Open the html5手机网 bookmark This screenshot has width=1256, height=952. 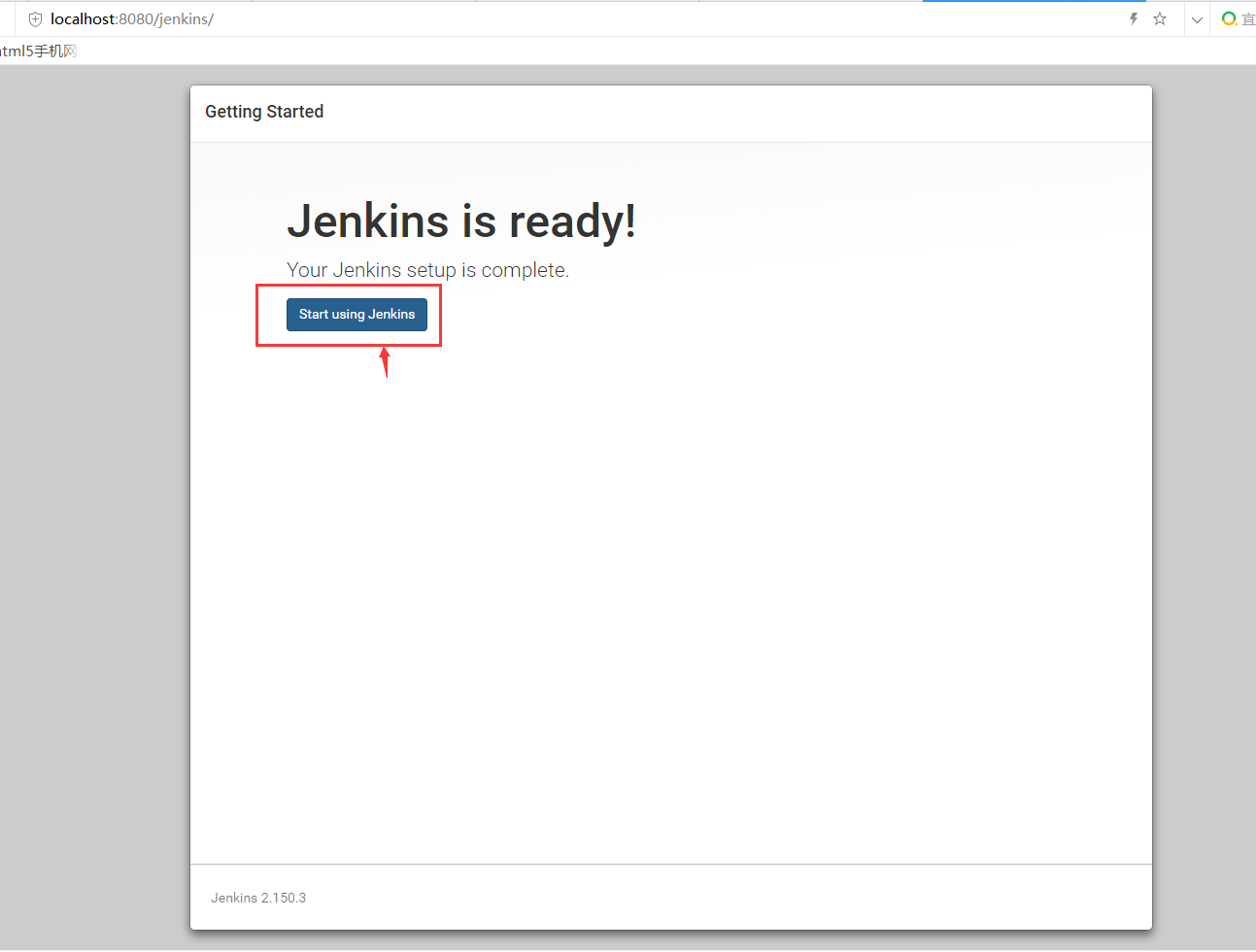point(38,51)
